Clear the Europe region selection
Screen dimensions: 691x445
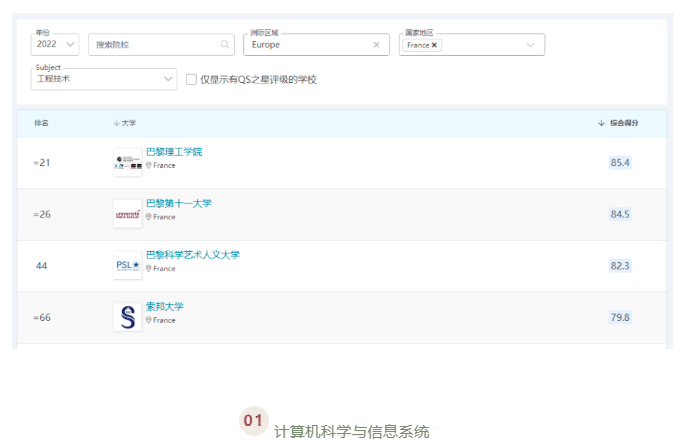(376, 44)
